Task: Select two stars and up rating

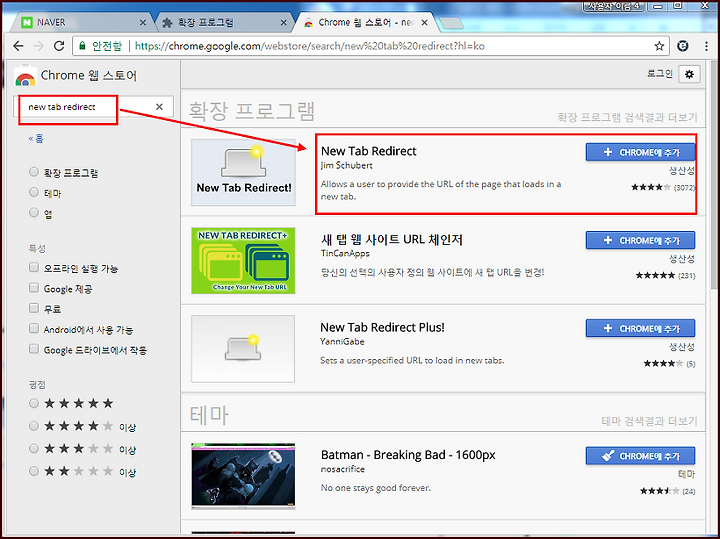Action: coord(34,471)
